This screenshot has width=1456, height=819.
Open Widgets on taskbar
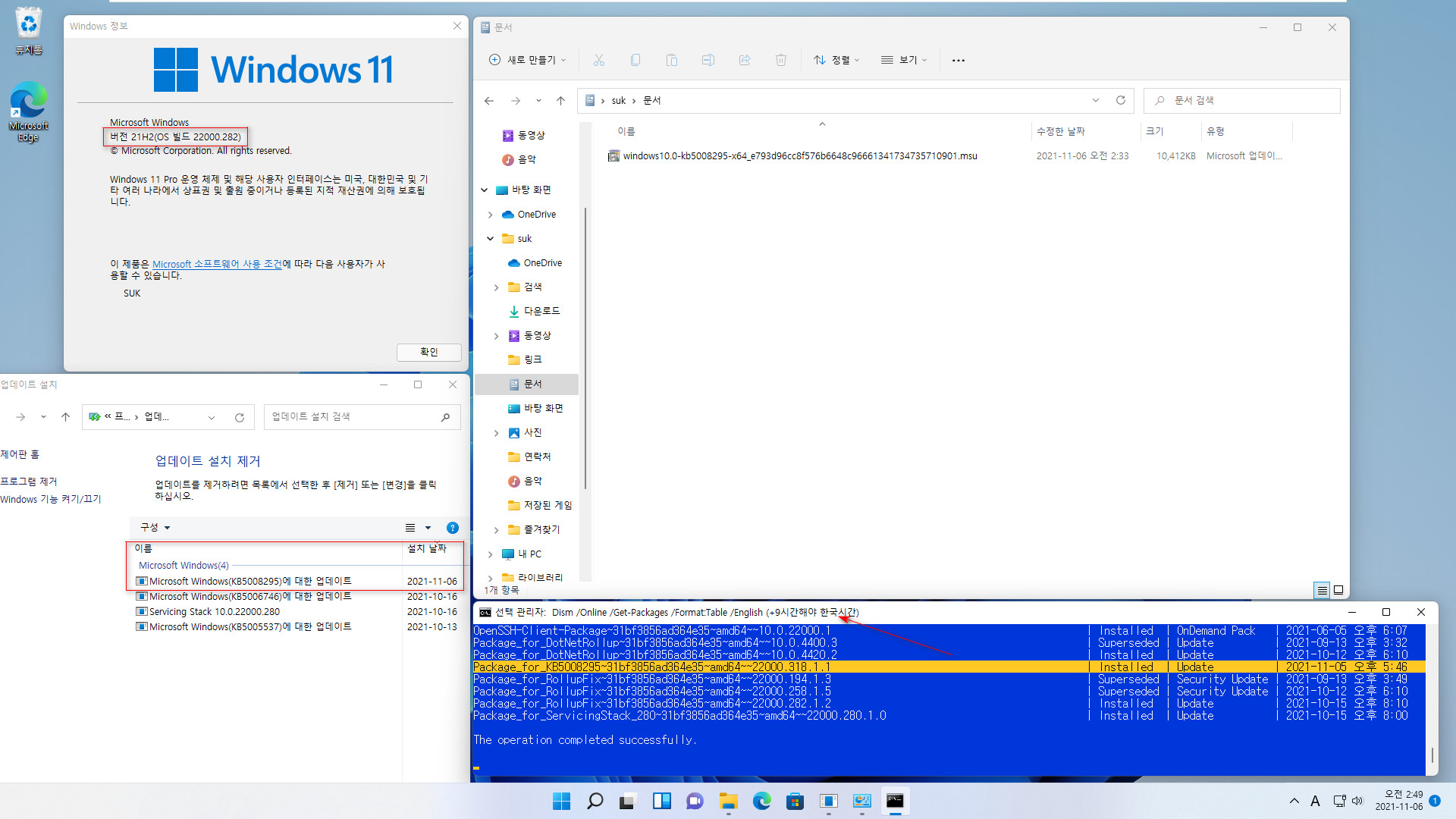click(x=662, y=801)
